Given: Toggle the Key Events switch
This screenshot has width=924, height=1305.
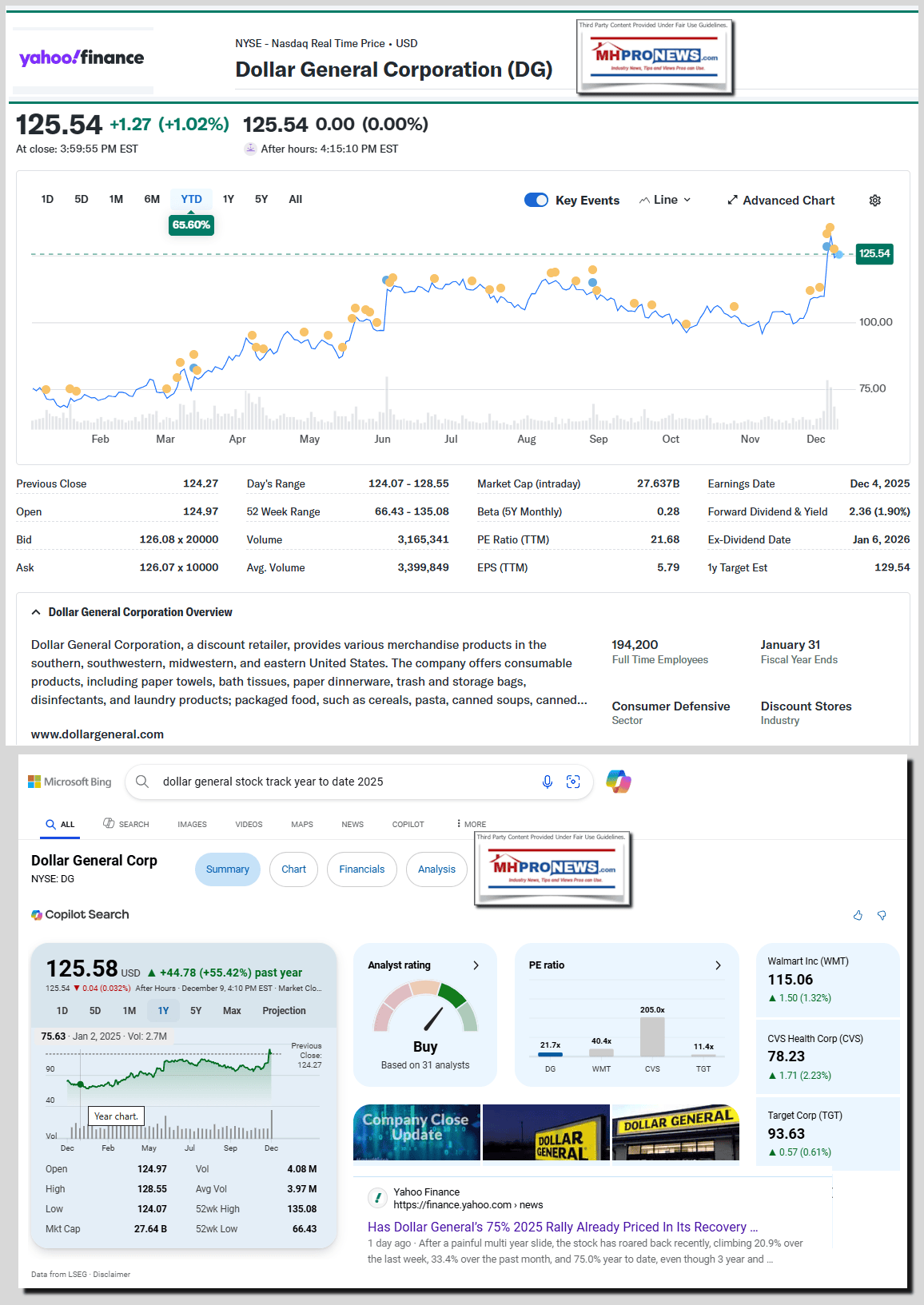Looking at the screenshot, I should (x=536, y=200).
